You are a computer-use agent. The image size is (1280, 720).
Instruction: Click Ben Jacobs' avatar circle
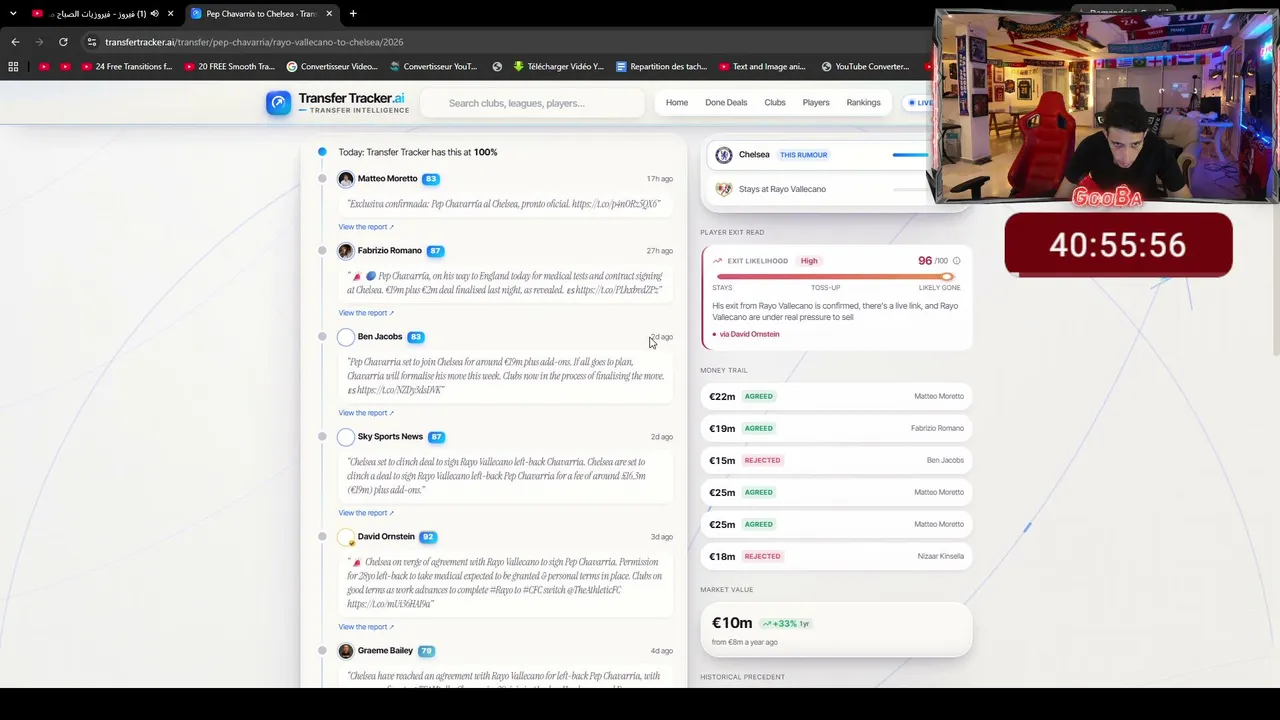[x=346, y=337]
